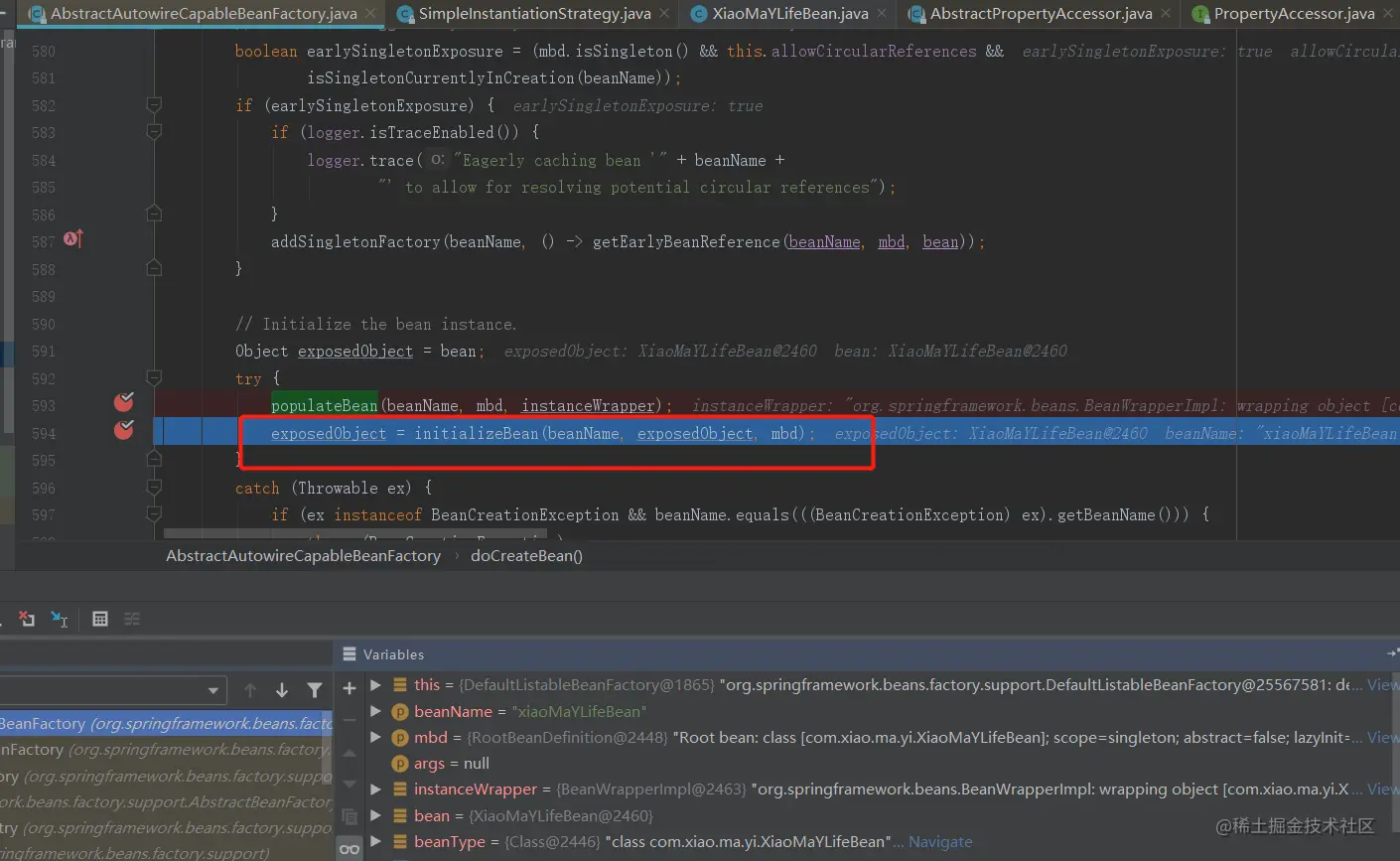1400x861 pixels.
Task: Toggle the breakpoint on line 593
Action: coord(124,401)
